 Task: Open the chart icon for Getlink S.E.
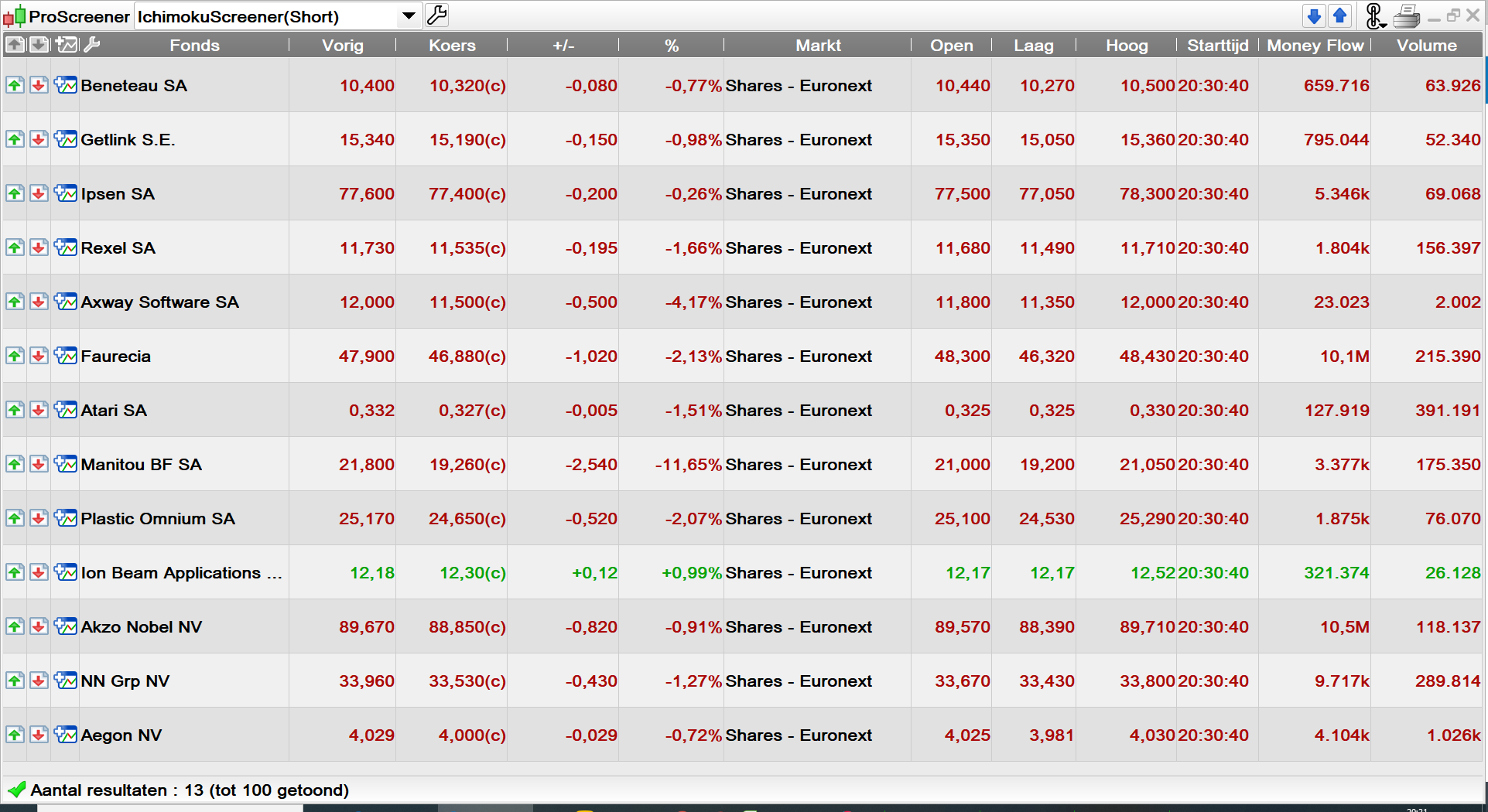67,139
